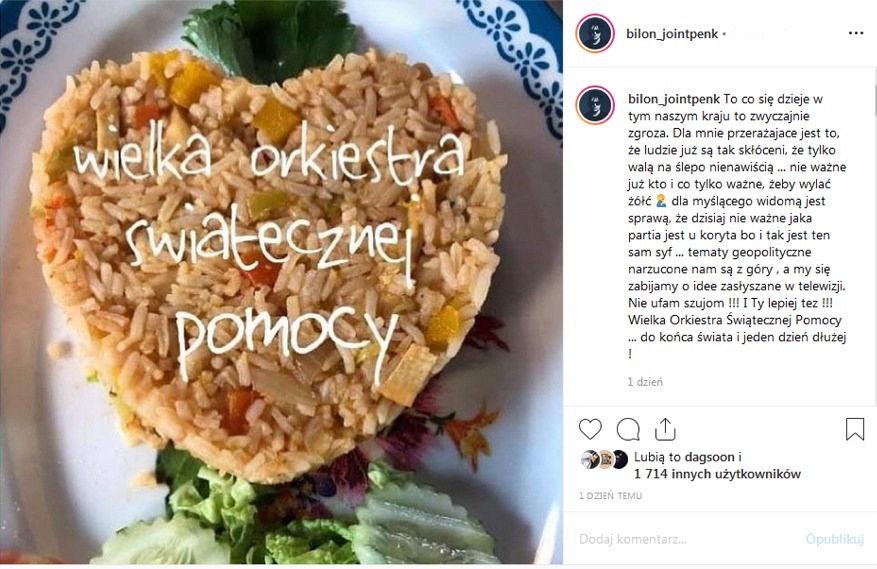The image size is (877, 569).
Task: Click the third liker avatar thumbnail
Action: pyautogui.click(x=620, y=459)
